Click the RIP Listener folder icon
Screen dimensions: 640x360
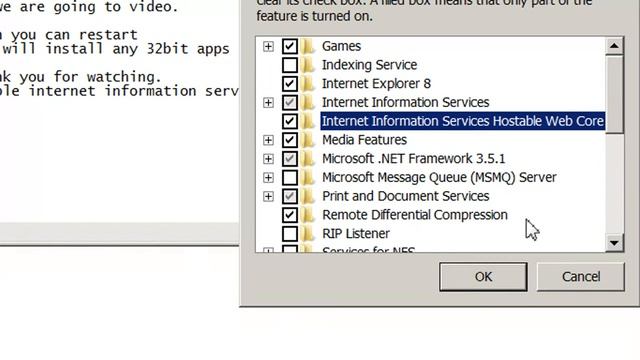click(308, 234)
